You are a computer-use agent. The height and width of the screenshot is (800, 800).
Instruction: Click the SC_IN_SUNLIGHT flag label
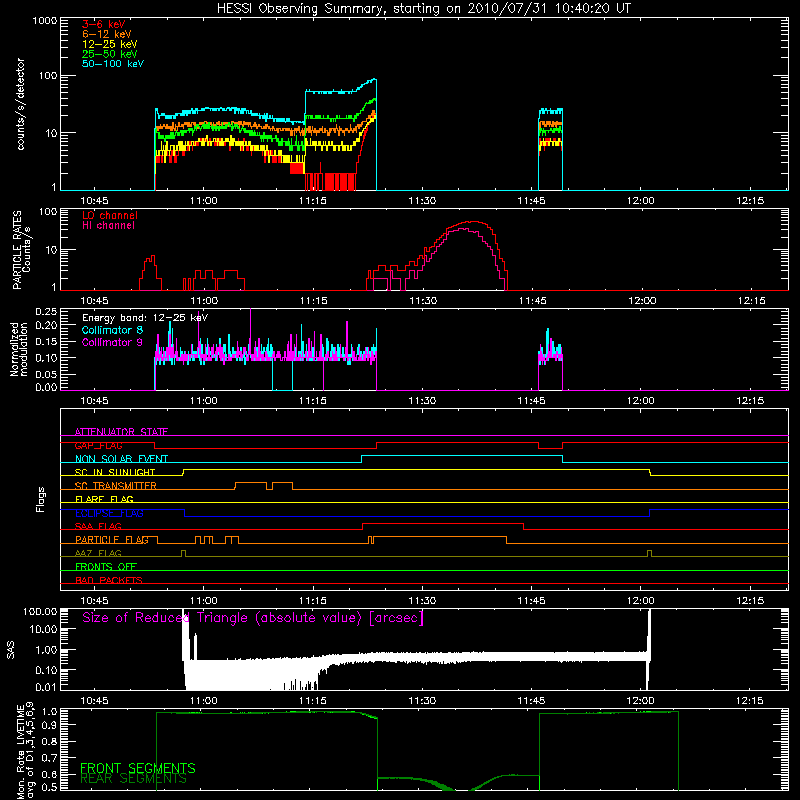115,472
